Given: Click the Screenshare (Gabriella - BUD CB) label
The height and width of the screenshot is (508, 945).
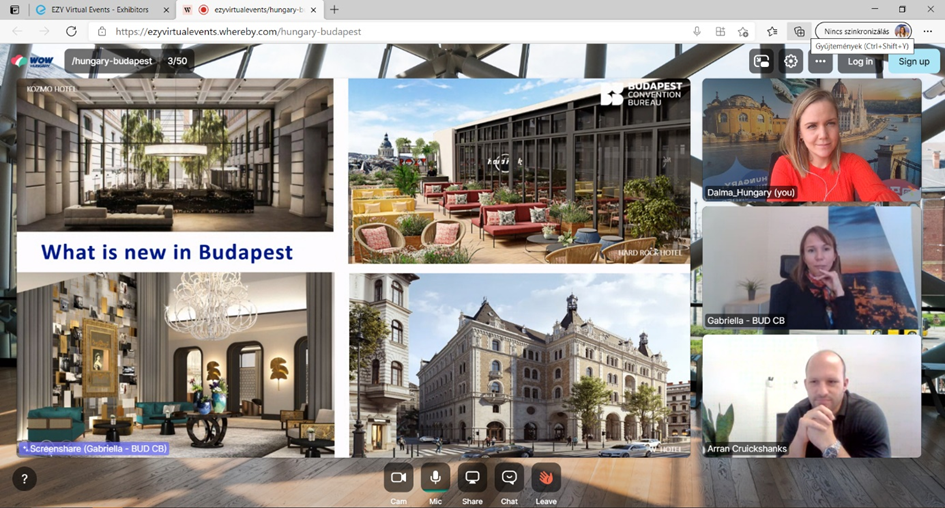Looking at the screenshot, I should 94,448.
